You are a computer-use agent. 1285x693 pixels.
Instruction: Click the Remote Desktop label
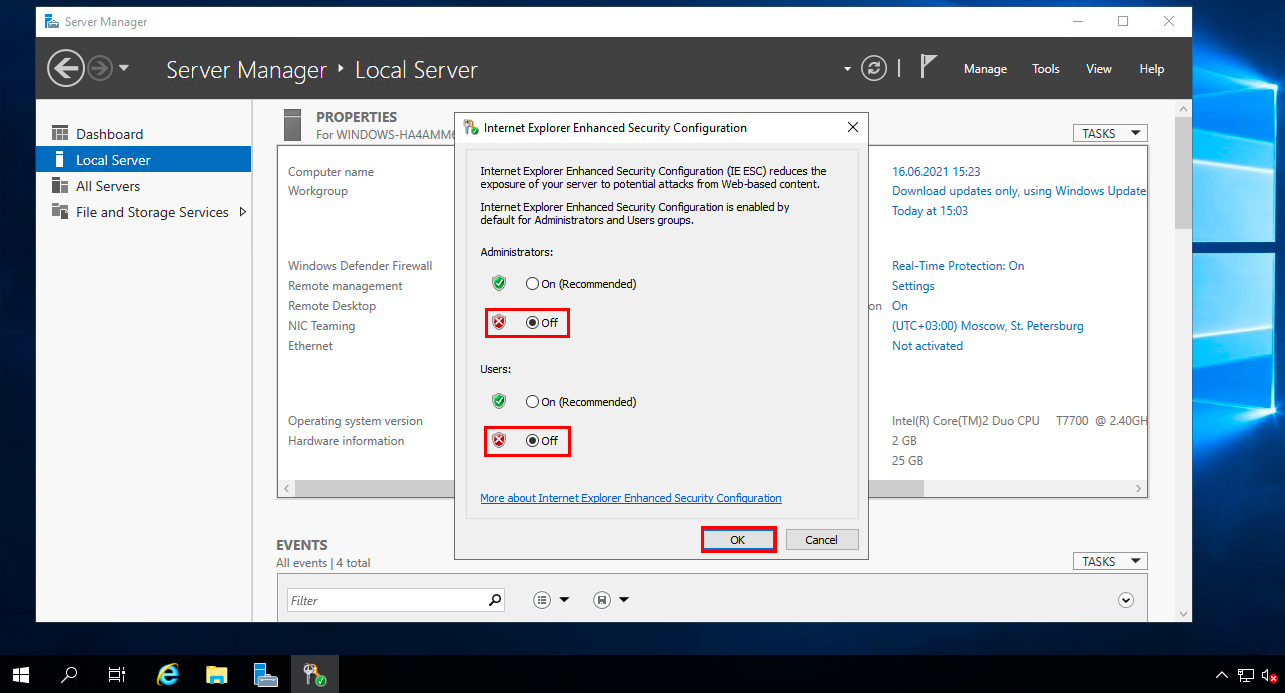(x=332, y=306)
